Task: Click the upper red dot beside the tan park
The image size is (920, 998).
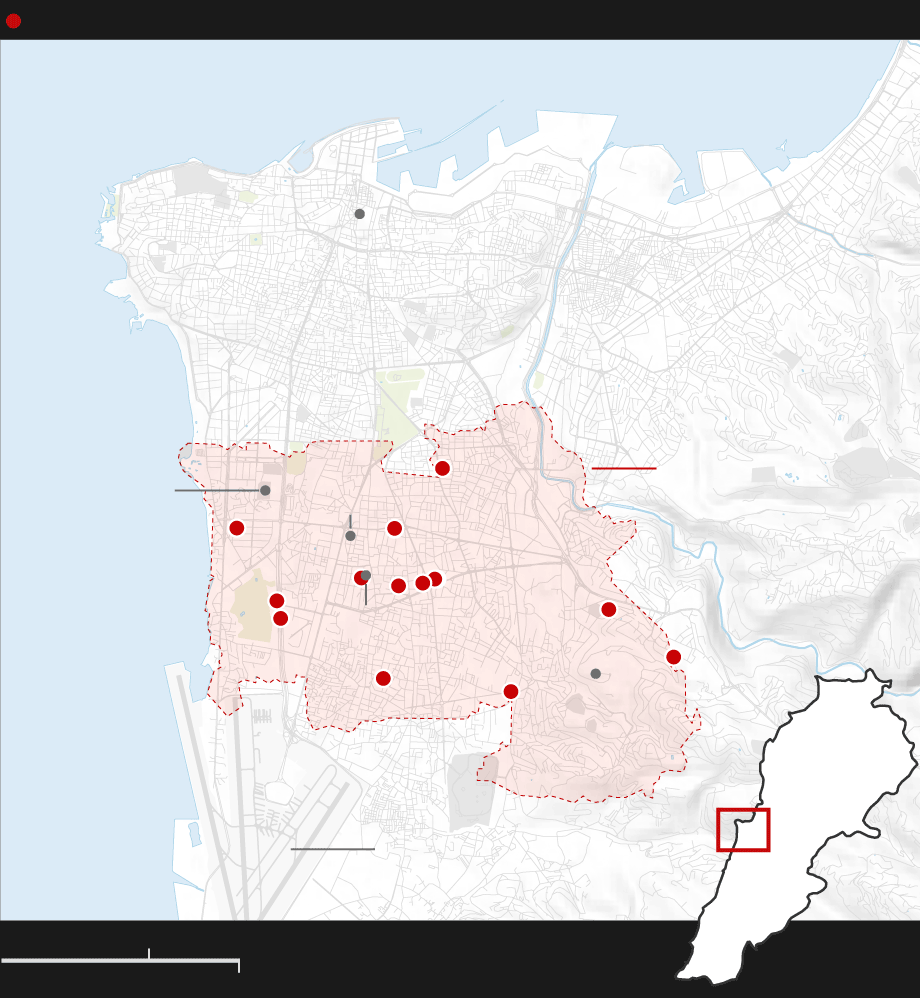Action: pos(276,601)
